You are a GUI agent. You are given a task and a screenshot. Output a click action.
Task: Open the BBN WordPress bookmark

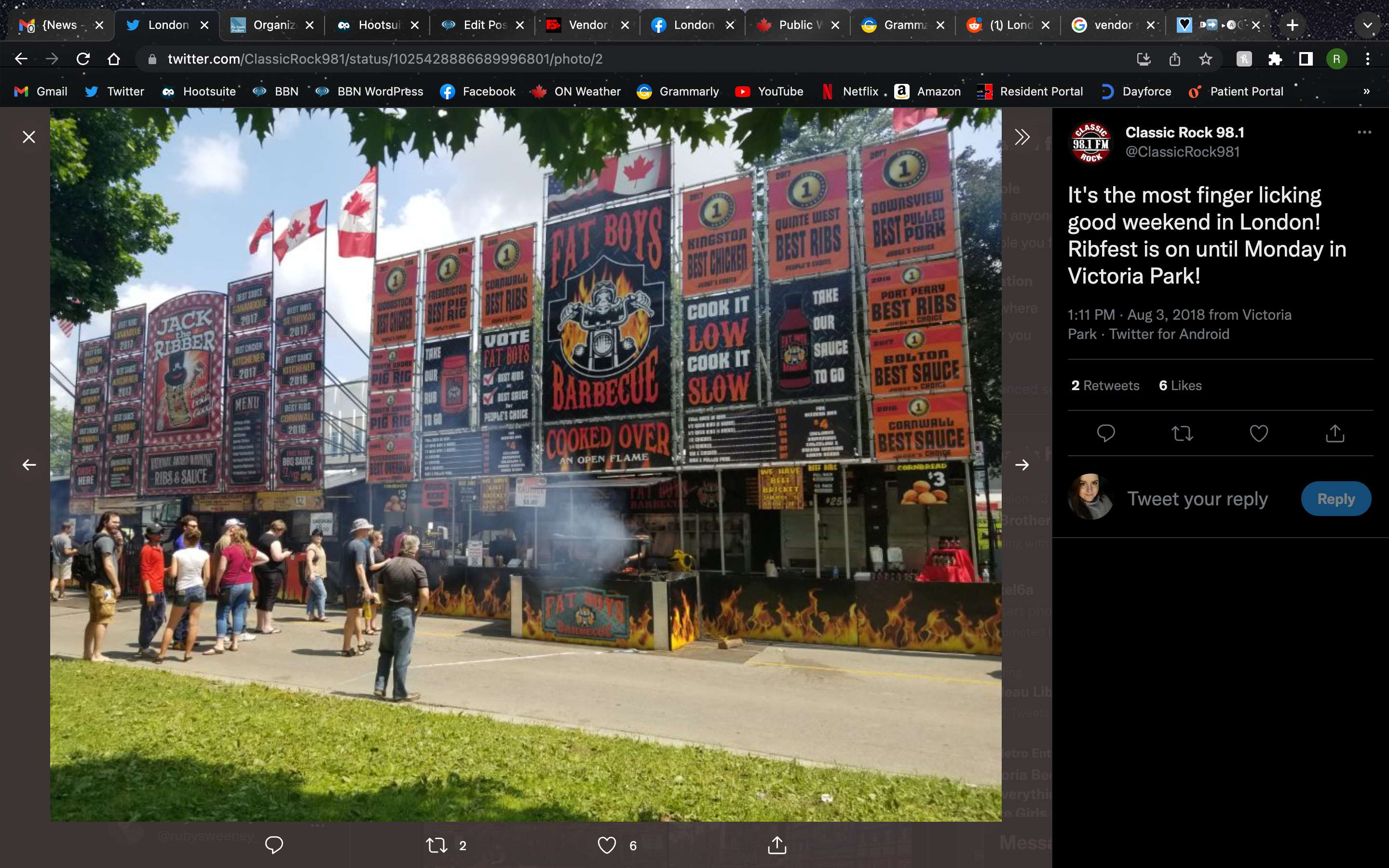coord(369,91)
